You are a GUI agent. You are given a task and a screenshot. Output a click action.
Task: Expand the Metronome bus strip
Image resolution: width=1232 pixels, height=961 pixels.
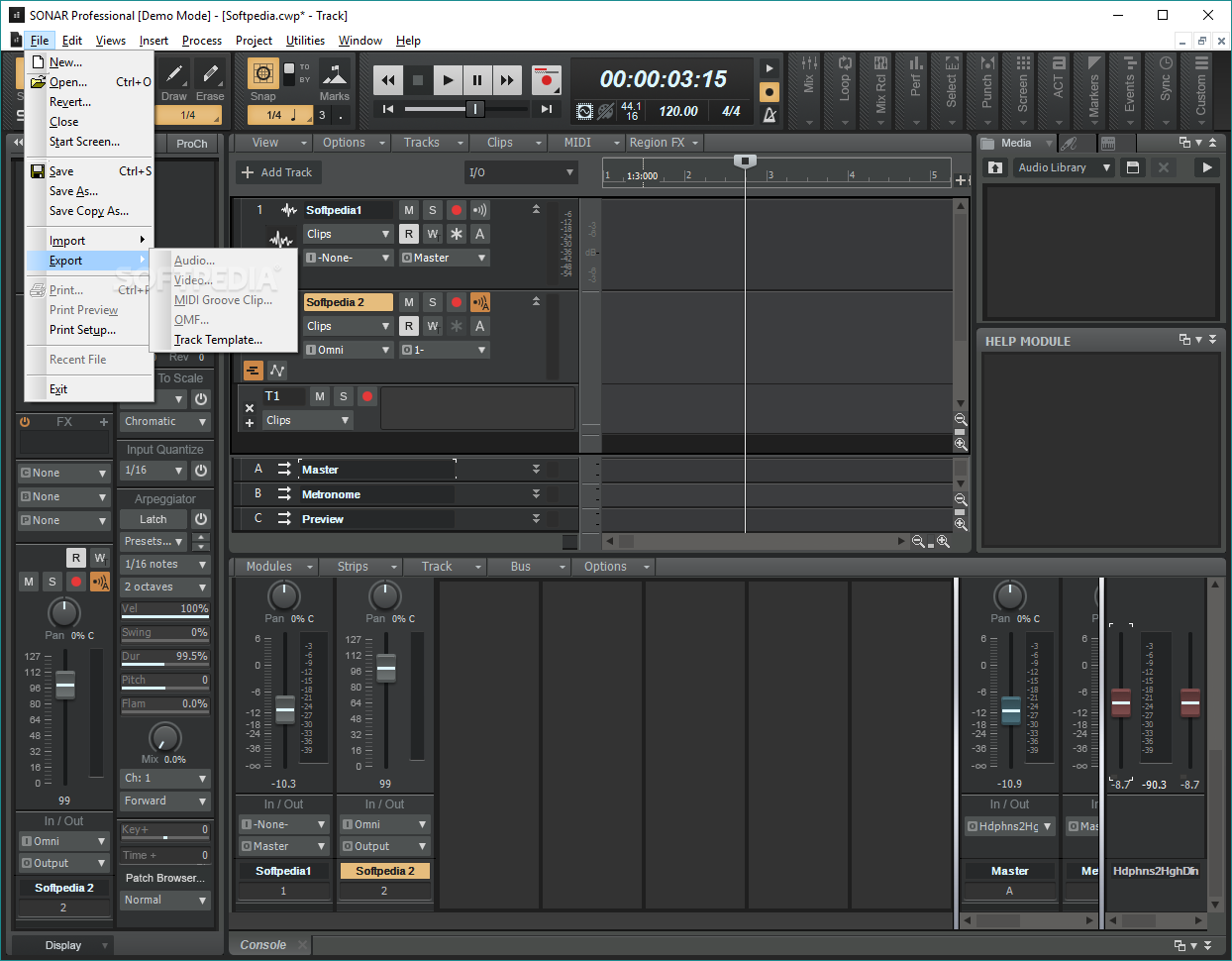pos(536,494)
